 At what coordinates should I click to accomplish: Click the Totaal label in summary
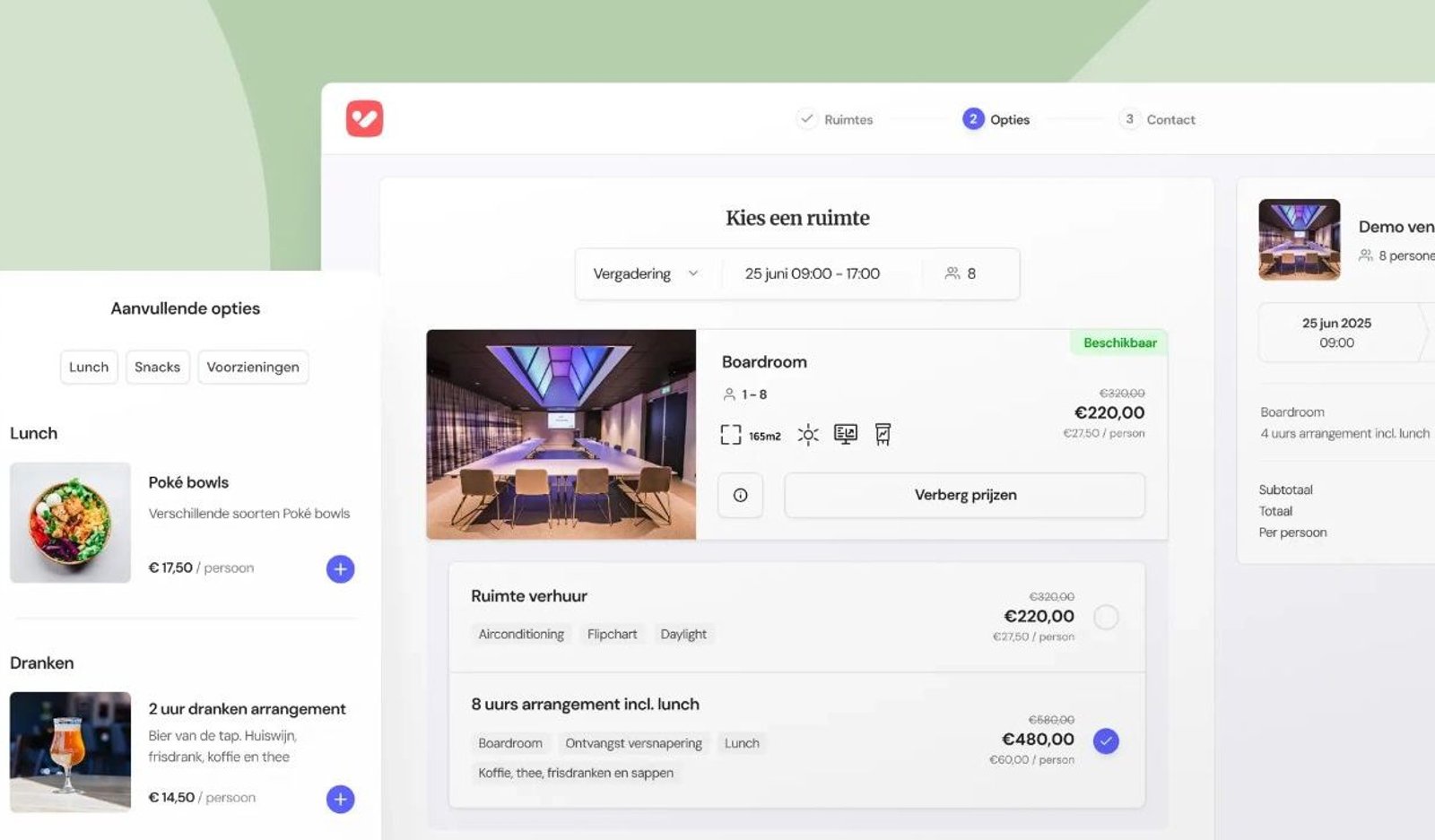1275,512
